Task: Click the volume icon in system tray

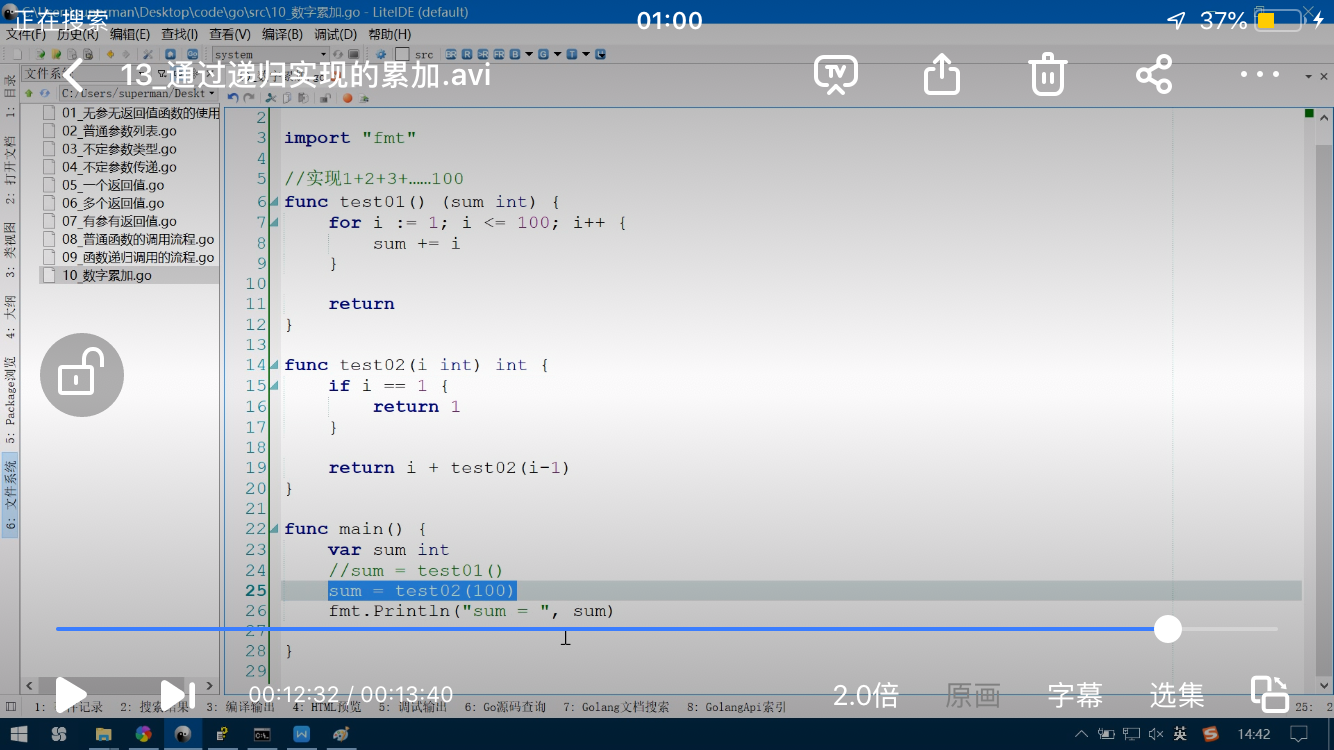Action: pos(1155,734)
